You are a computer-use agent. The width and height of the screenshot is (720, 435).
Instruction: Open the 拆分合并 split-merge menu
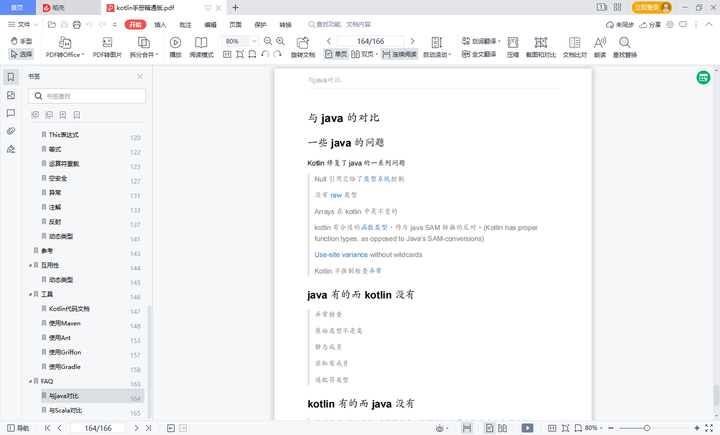point(144,47)
